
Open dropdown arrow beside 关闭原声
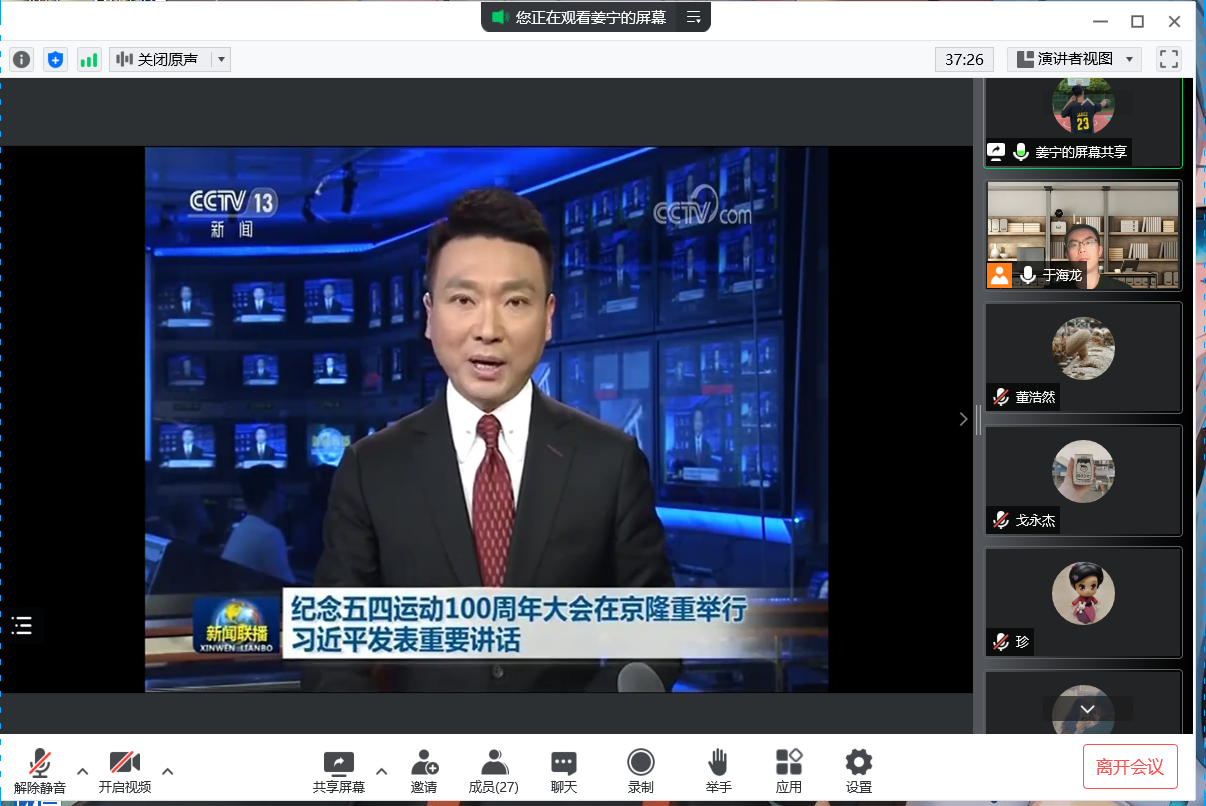tap(222, 60)
